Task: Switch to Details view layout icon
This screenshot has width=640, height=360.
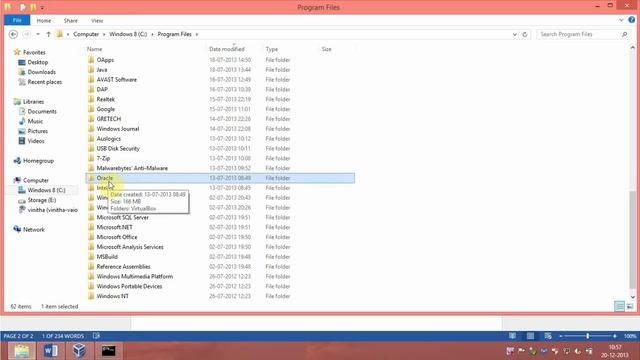Action: point(619,306)
